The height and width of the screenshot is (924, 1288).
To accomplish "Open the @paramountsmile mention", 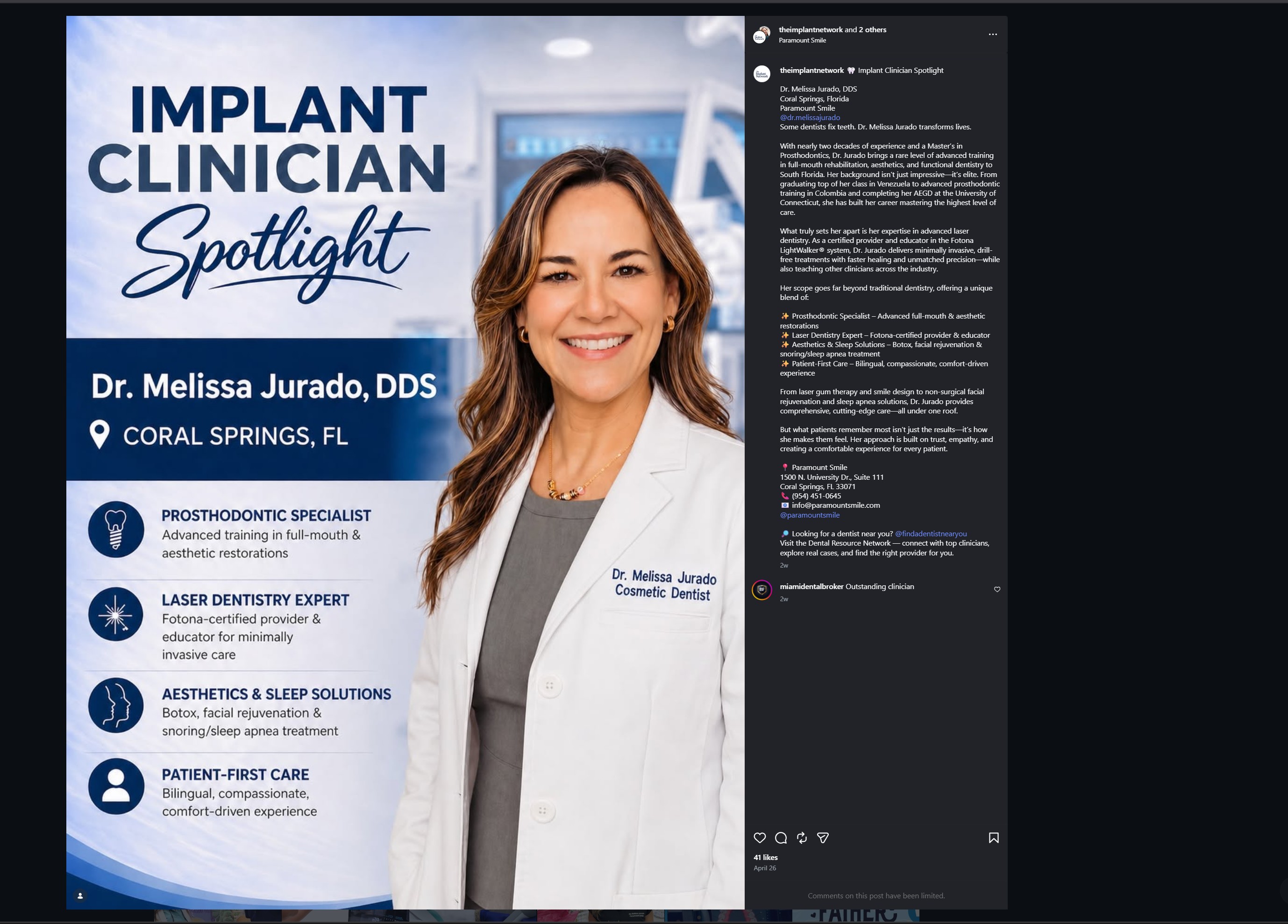I will pos(810,515).
